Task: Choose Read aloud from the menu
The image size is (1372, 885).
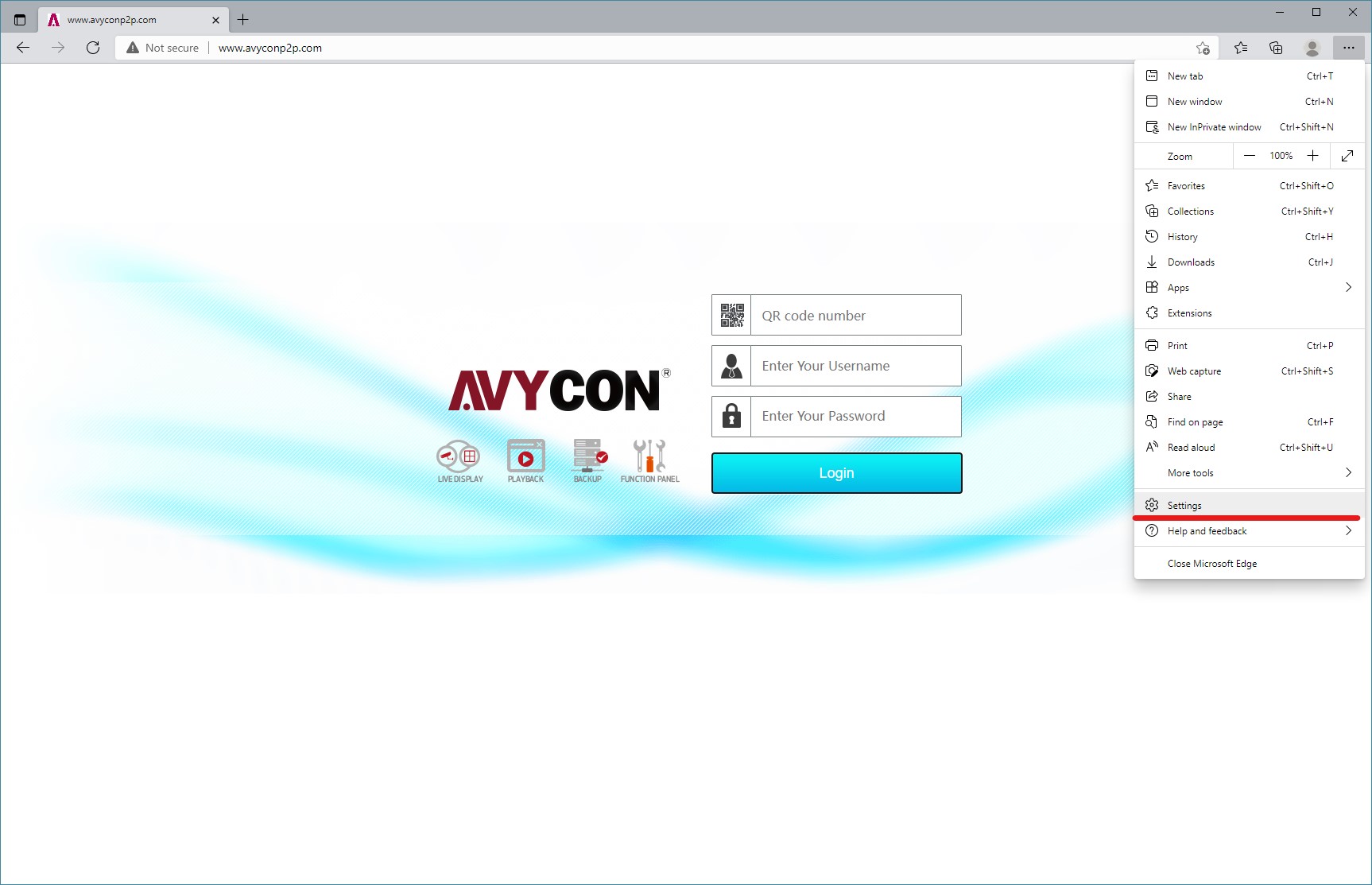Action: tap(1250, 448)
